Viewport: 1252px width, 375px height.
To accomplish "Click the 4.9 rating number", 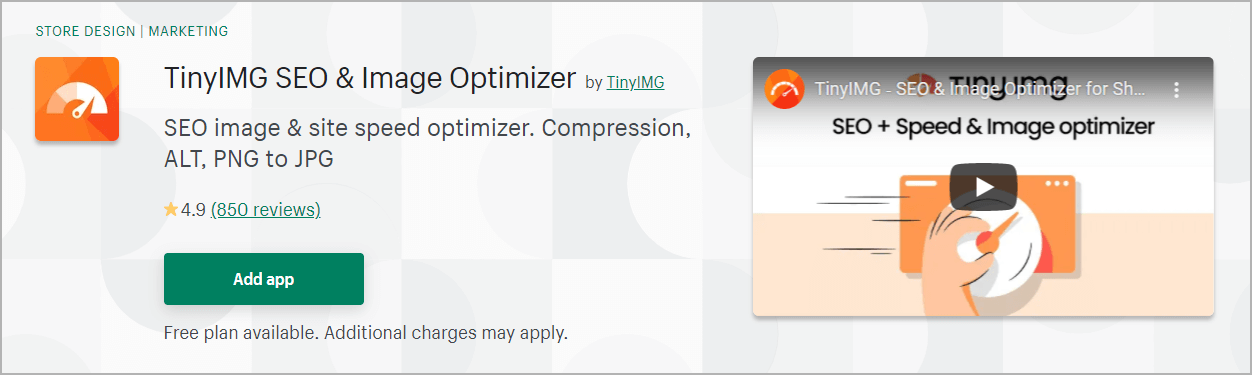I will [x=194, y=210].
